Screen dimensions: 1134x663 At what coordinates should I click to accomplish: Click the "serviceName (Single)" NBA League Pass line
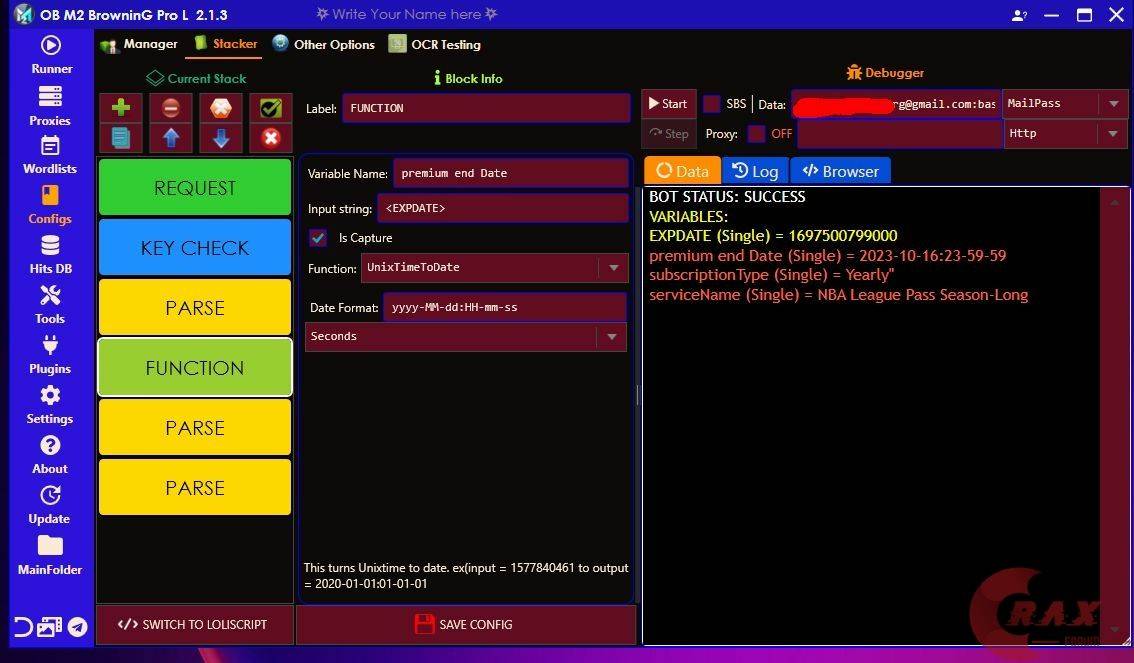click(x=838, y=294)
